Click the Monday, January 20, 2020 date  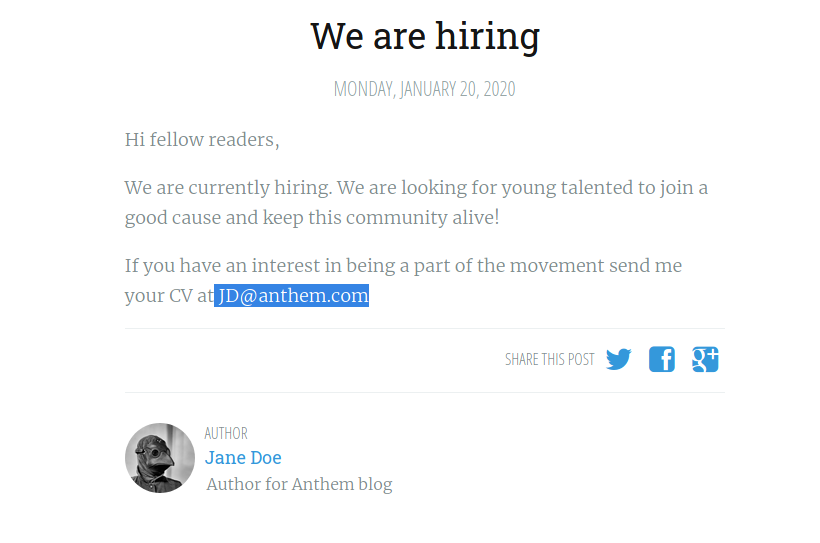(x=424, y=89)
